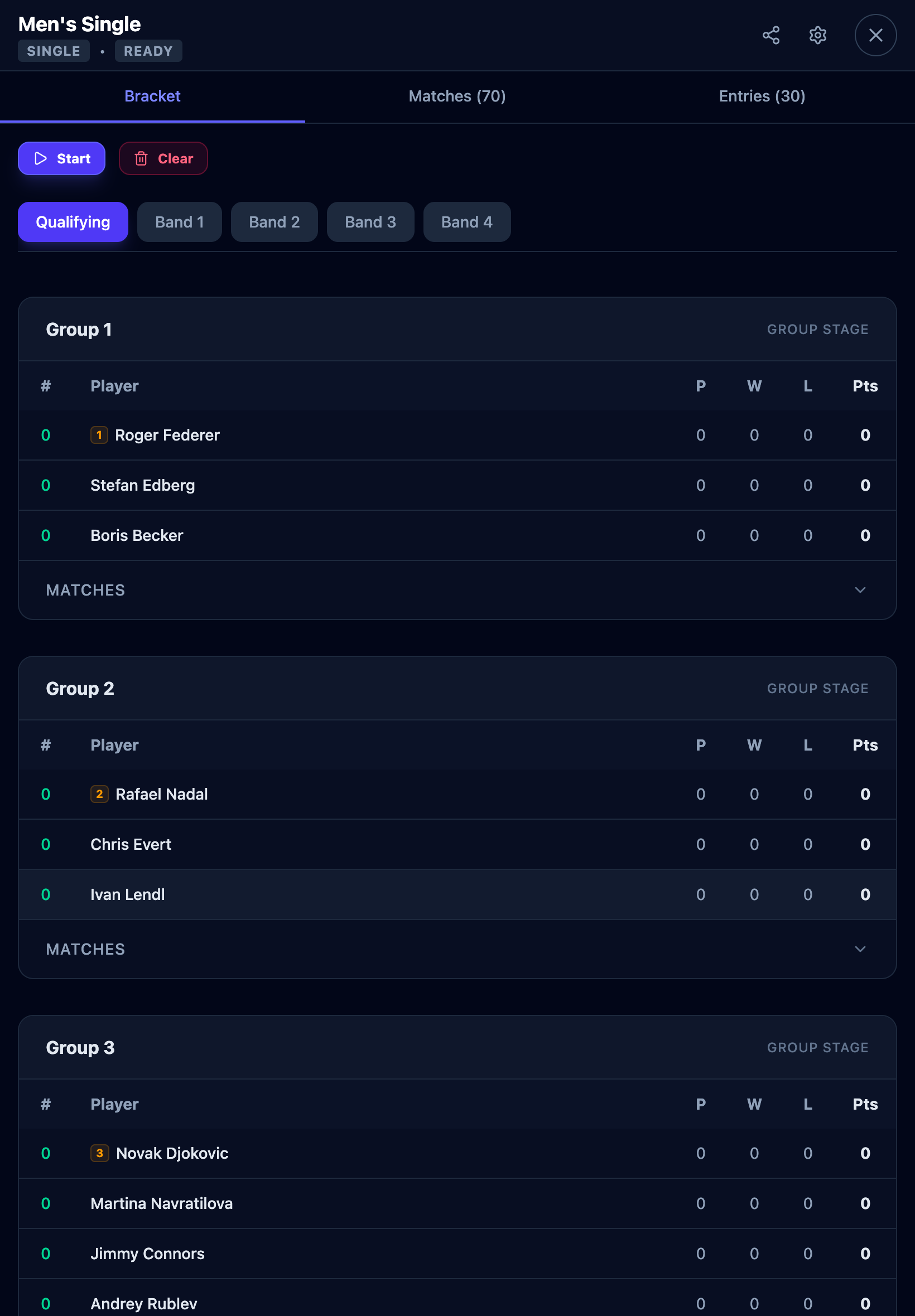This screenshot has height=1316, width=915.
Task: Show the Band 4 bracket
Action: tap(466, 222)
